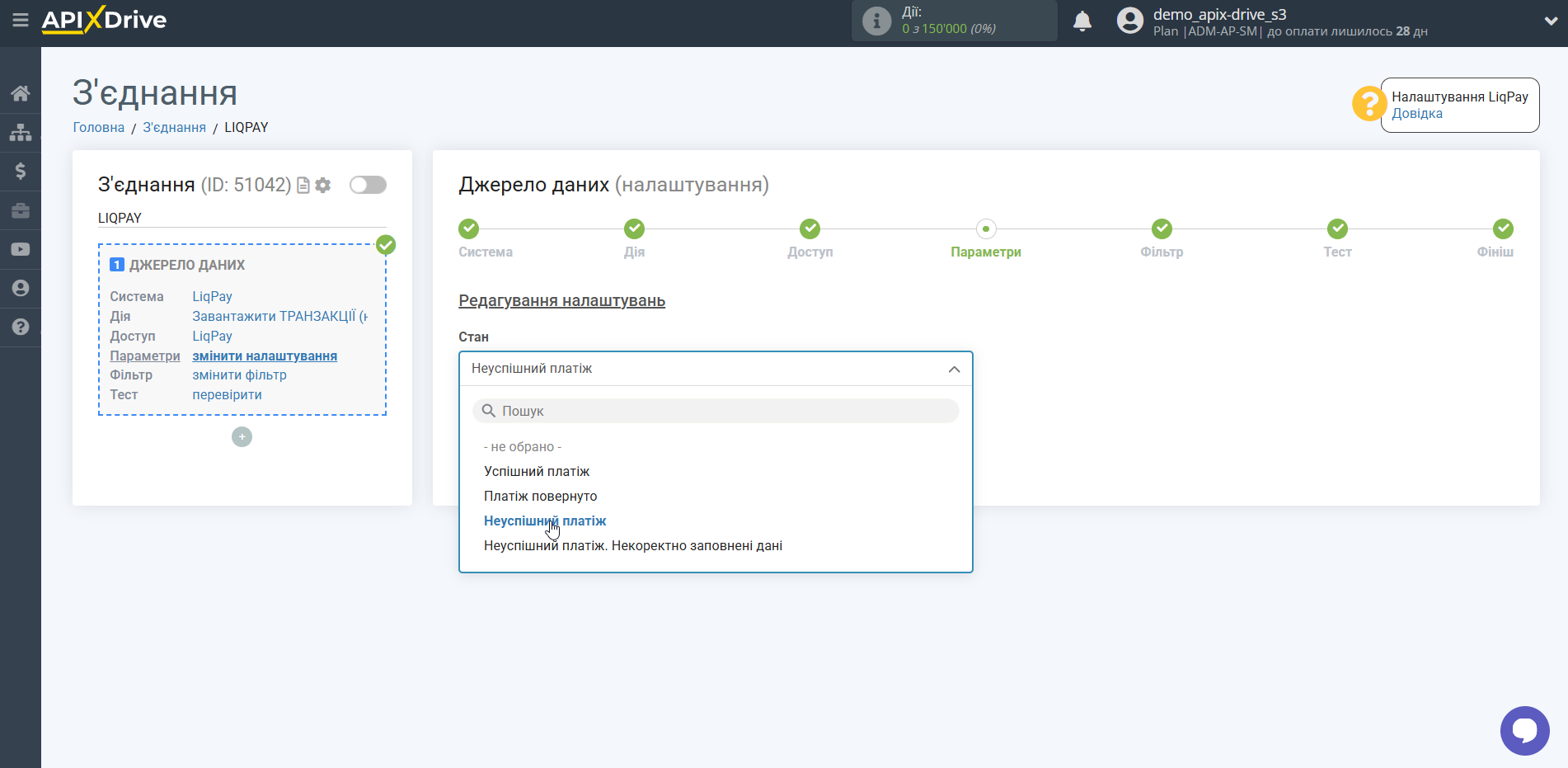Open the hamburger menu
The image size is (1568, 768).
tap(21, 20)
